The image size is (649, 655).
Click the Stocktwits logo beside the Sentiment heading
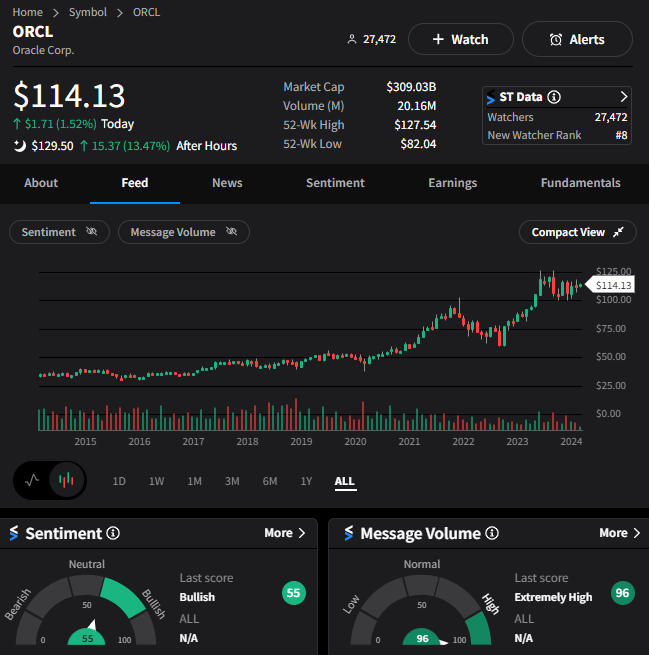click(x=14, y=533)
